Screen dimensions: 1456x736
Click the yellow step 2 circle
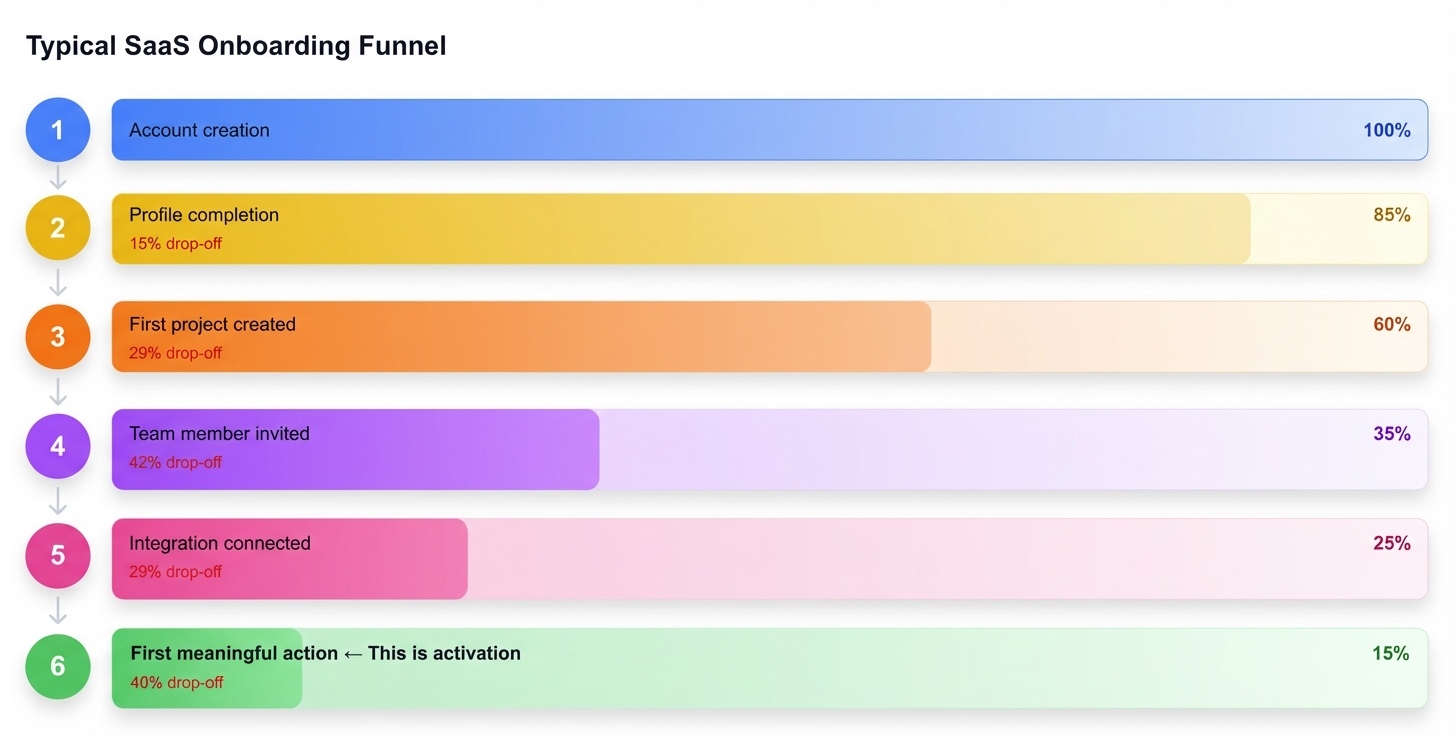[x=58, y=229]
